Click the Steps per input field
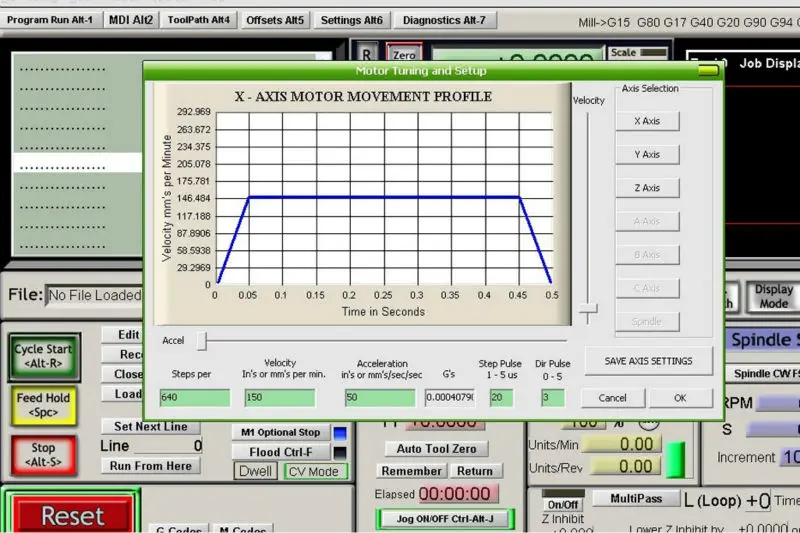Screen dimensions: 800x533 (193, 398)
